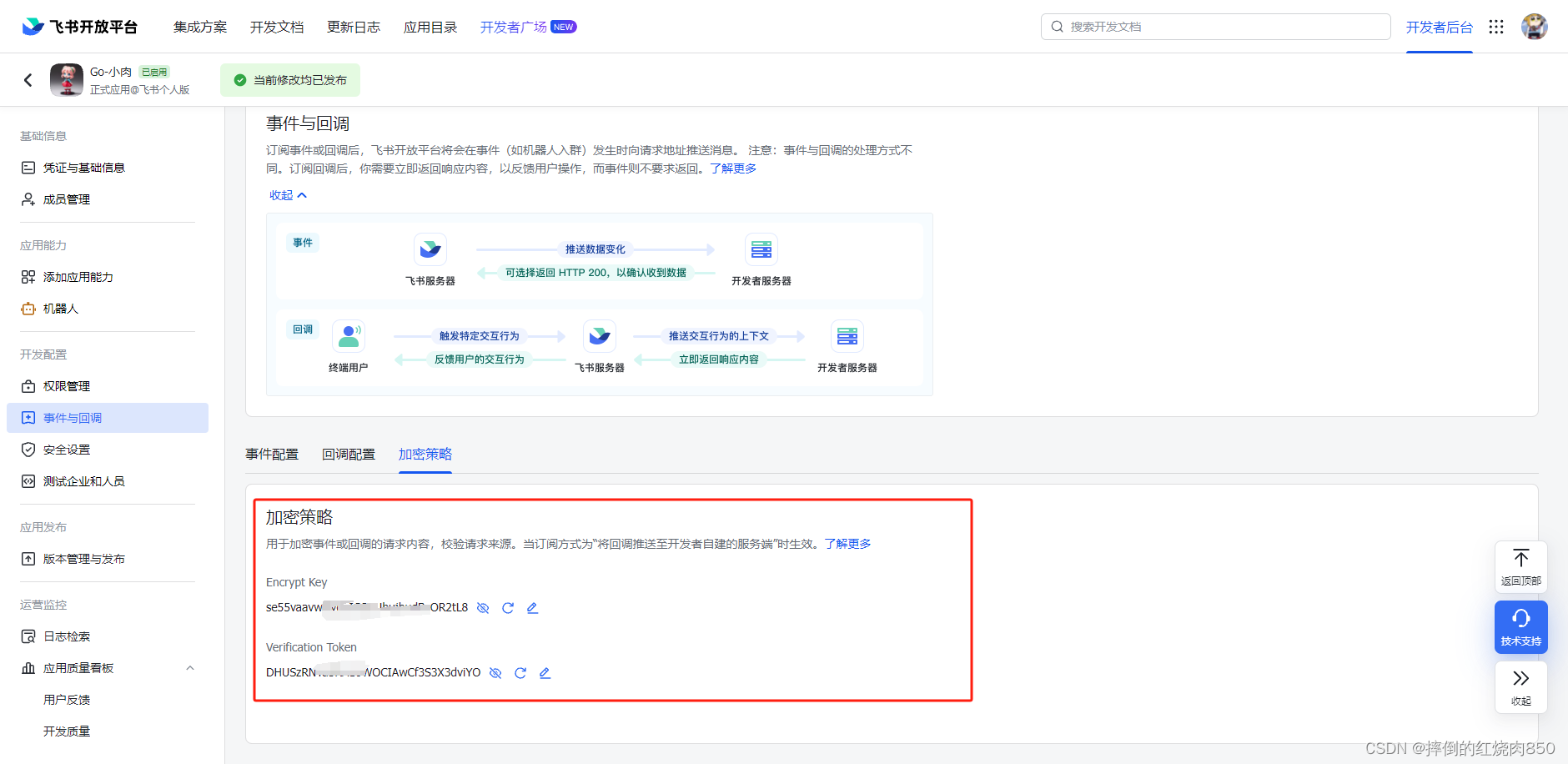Click the 成员管理 person icon
Screen dimensions: 1568x764
28,199
